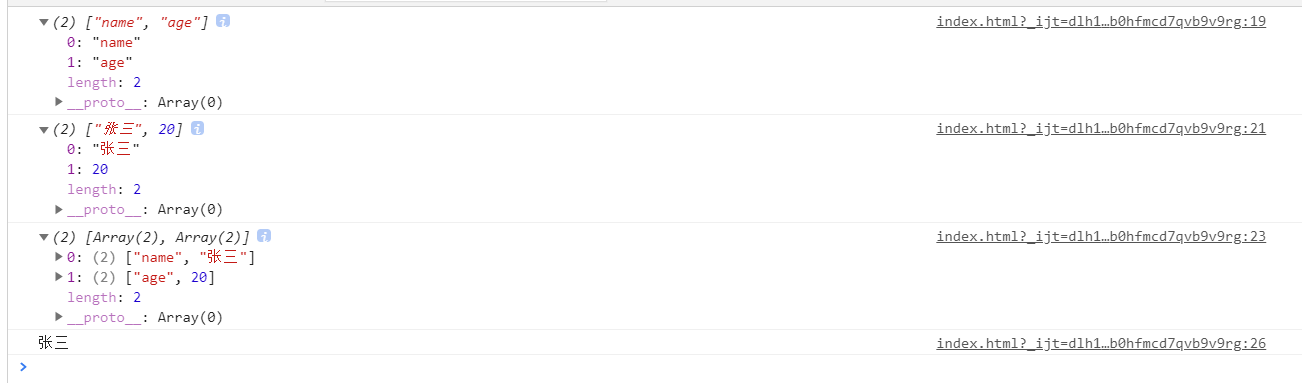Select the 张三 text log output

click(54, 343)
